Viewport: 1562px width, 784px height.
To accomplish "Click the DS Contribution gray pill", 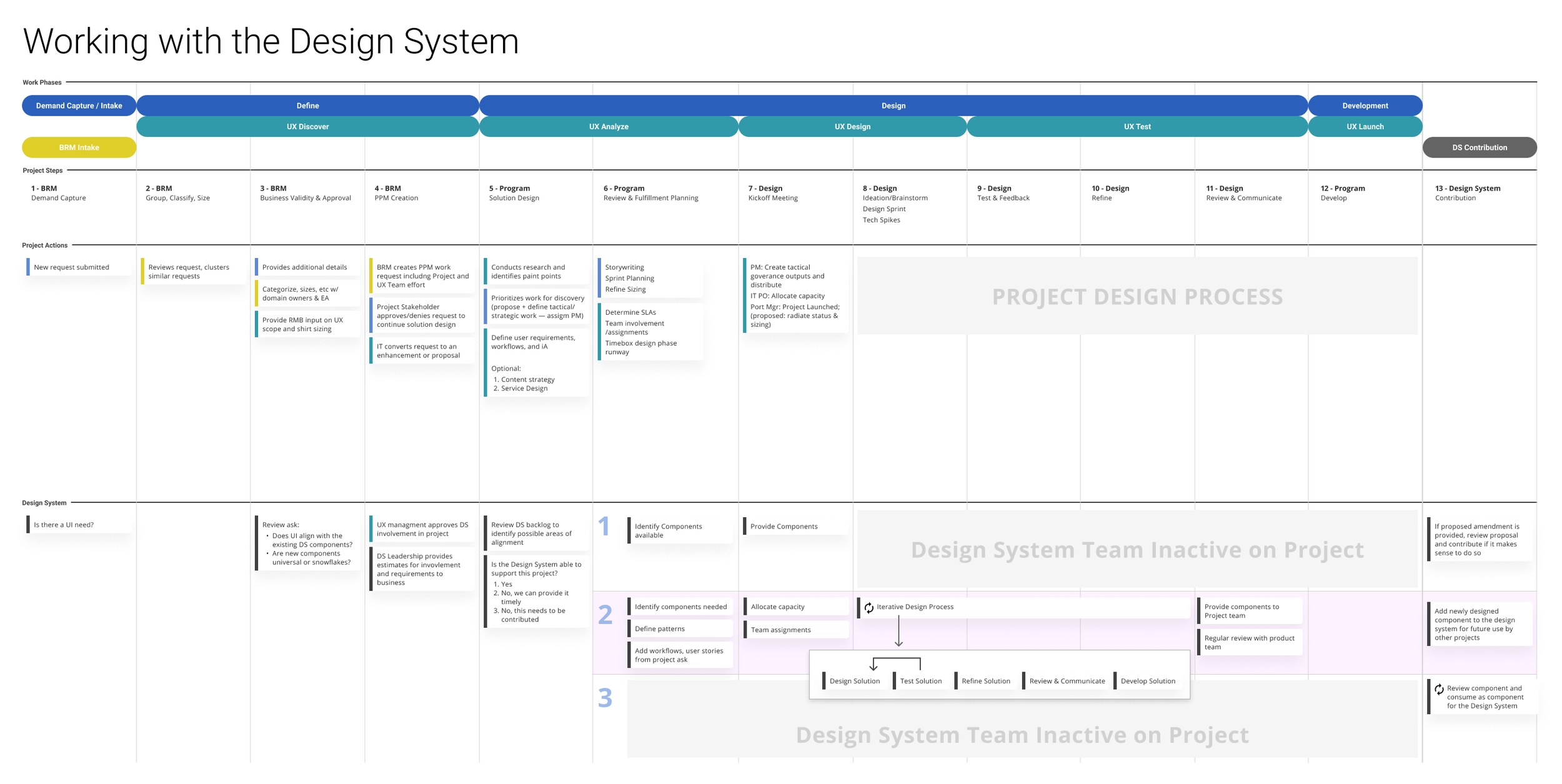I will tap(1479, 147).
